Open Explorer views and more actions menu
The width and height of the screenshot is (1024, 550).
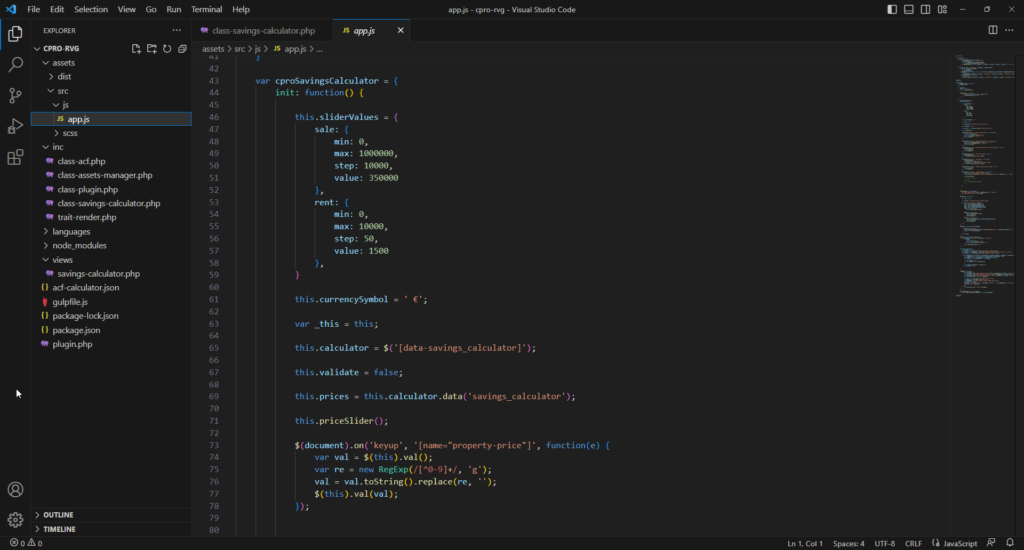(x=176, y=30)
